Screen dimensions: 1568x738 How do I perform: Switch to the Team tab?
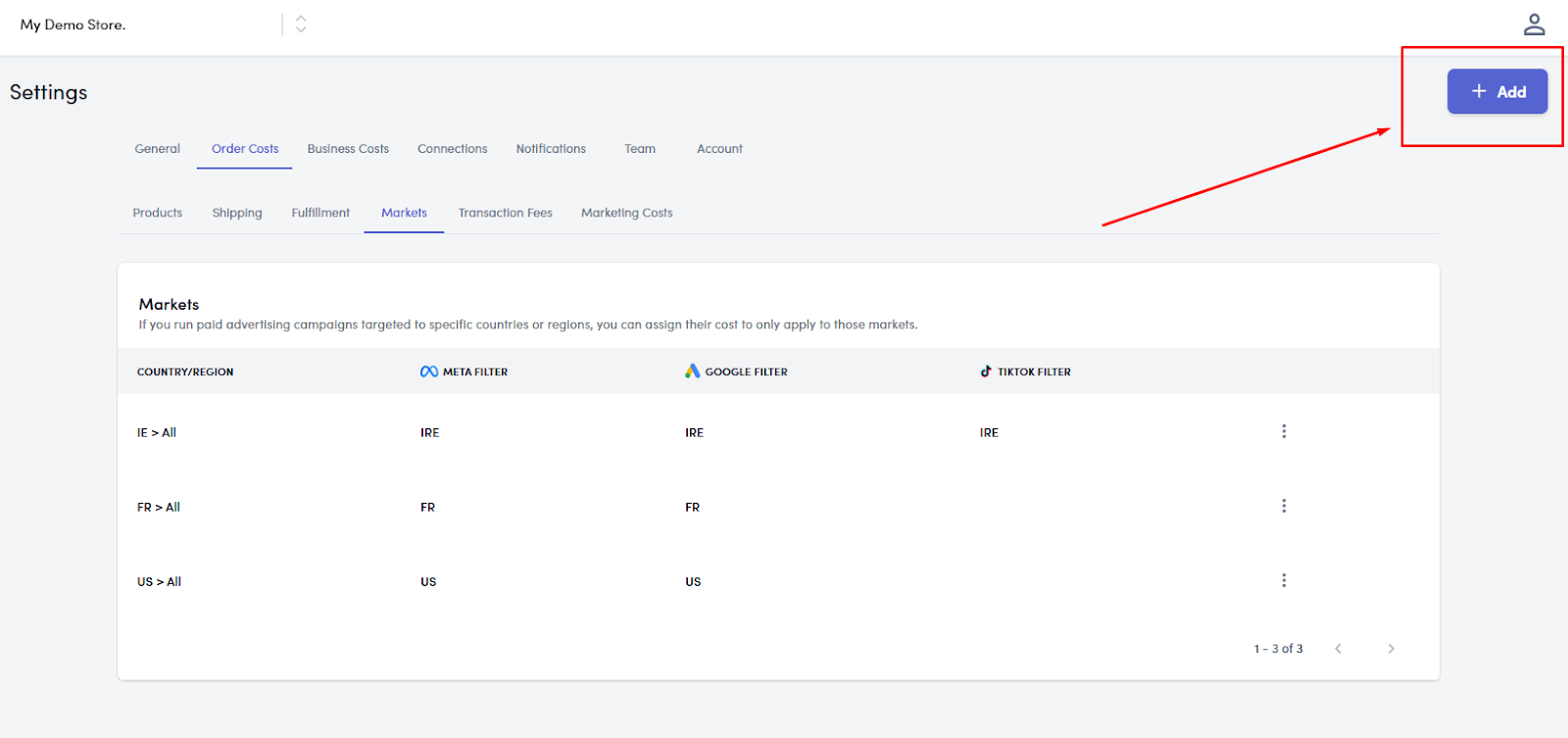(640, 149)
